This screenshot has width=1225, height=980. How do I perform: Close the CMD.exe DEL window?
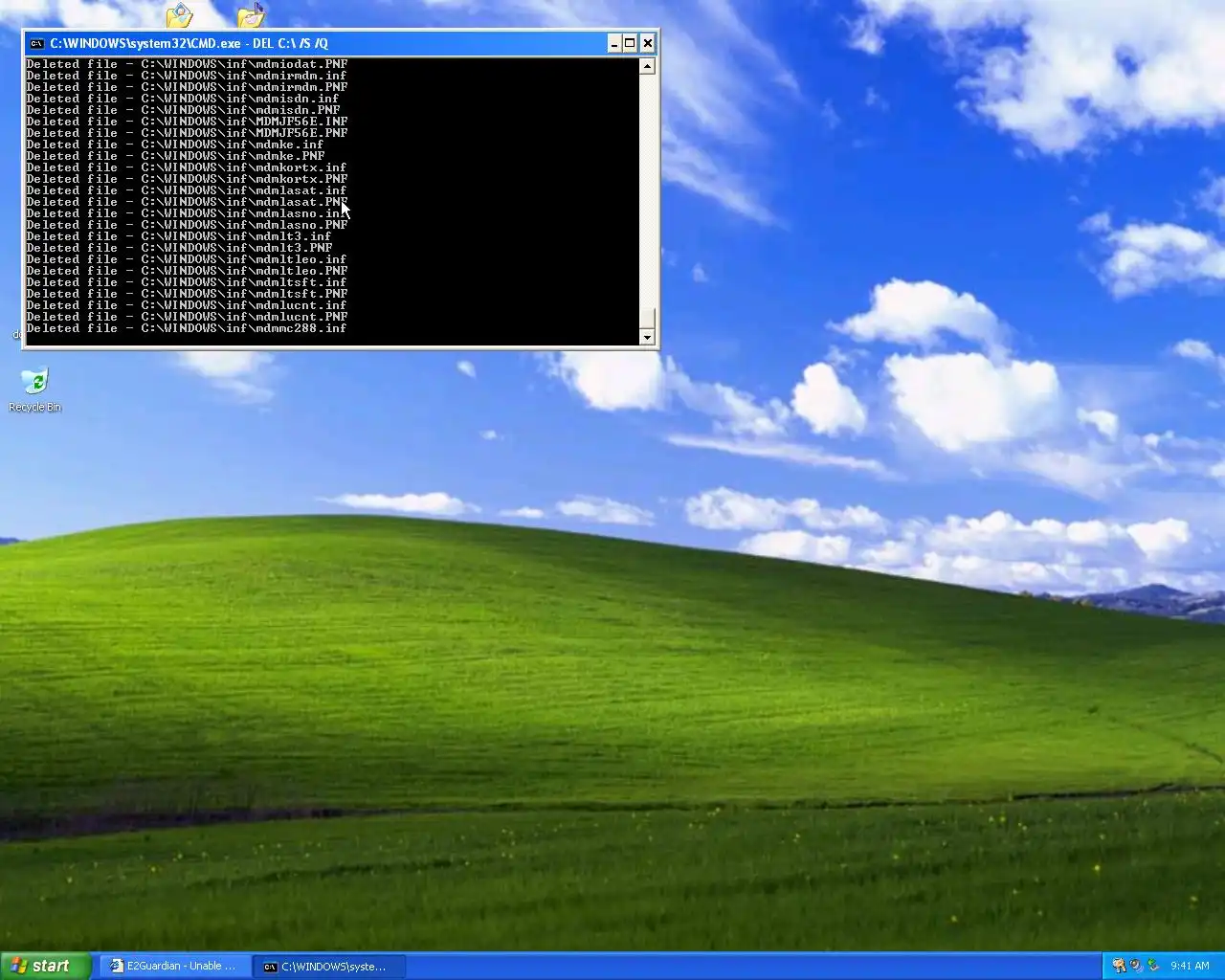coord(648,43)
